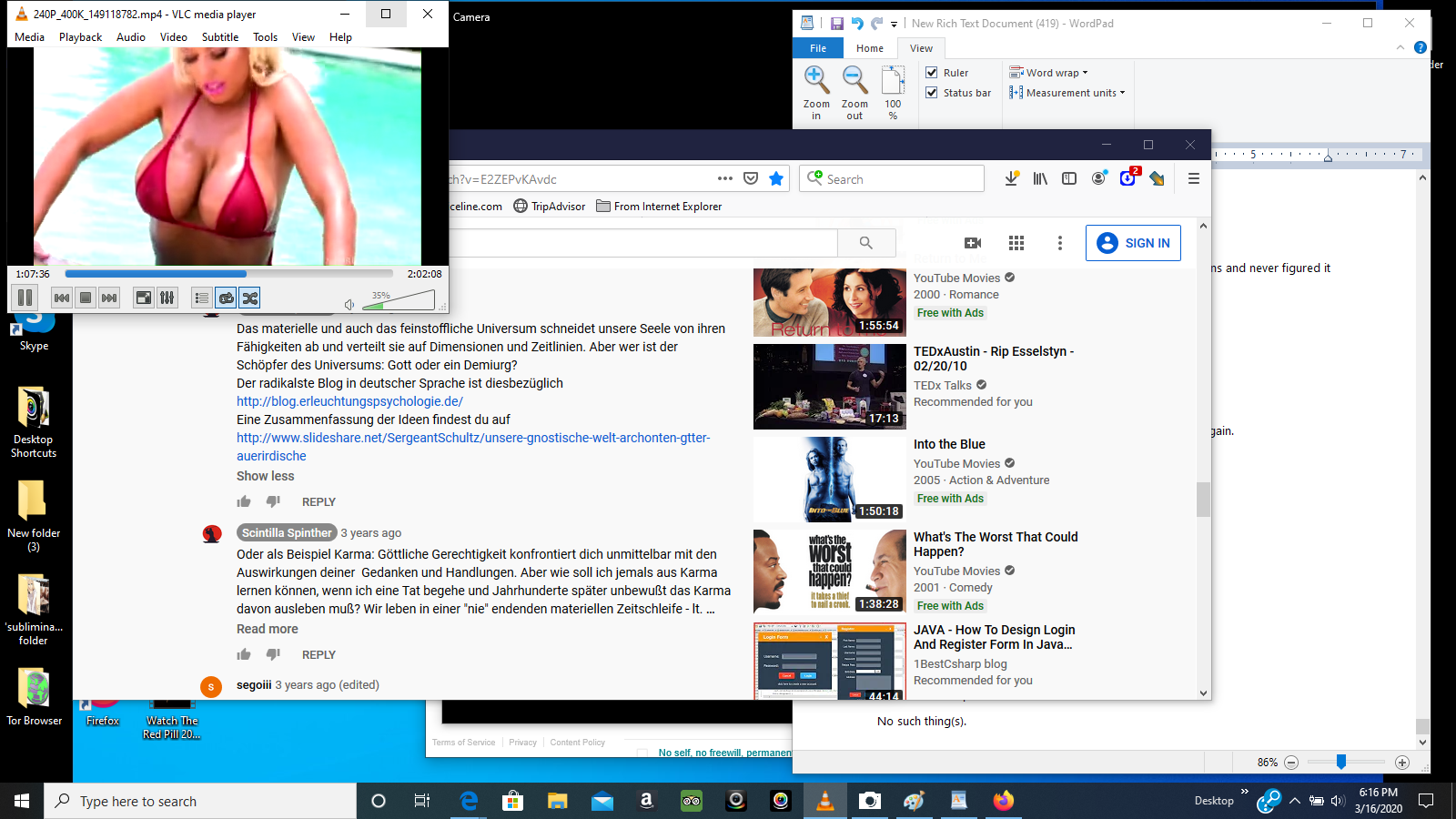Show the VLC playlist
Image resolution: width=1456 pixels, height=819 pixels.
pos(202,298)
